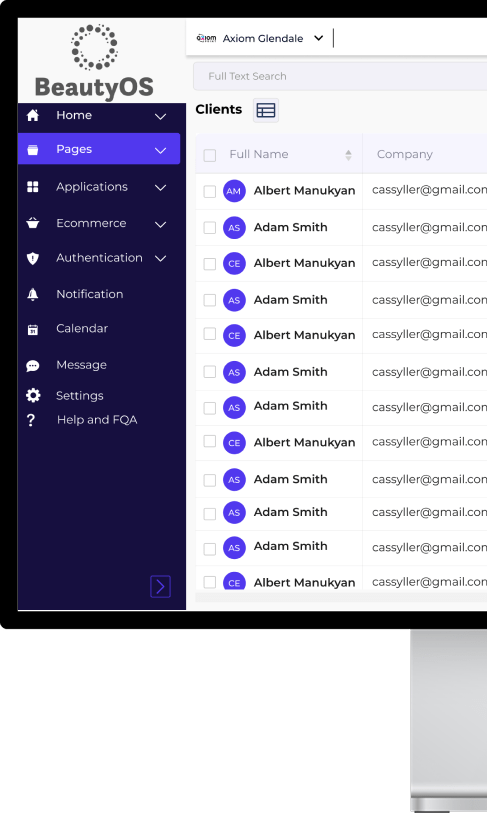Open the Home section via its house icon
The height and width of the screenshot is (813, 487).
point(33,115)
